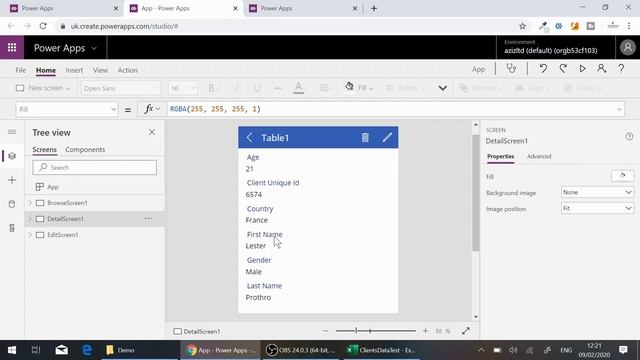The image size is (640, 360).
Task: Expand the ribbon overflow chevron
Action: [x=442, y=88]
